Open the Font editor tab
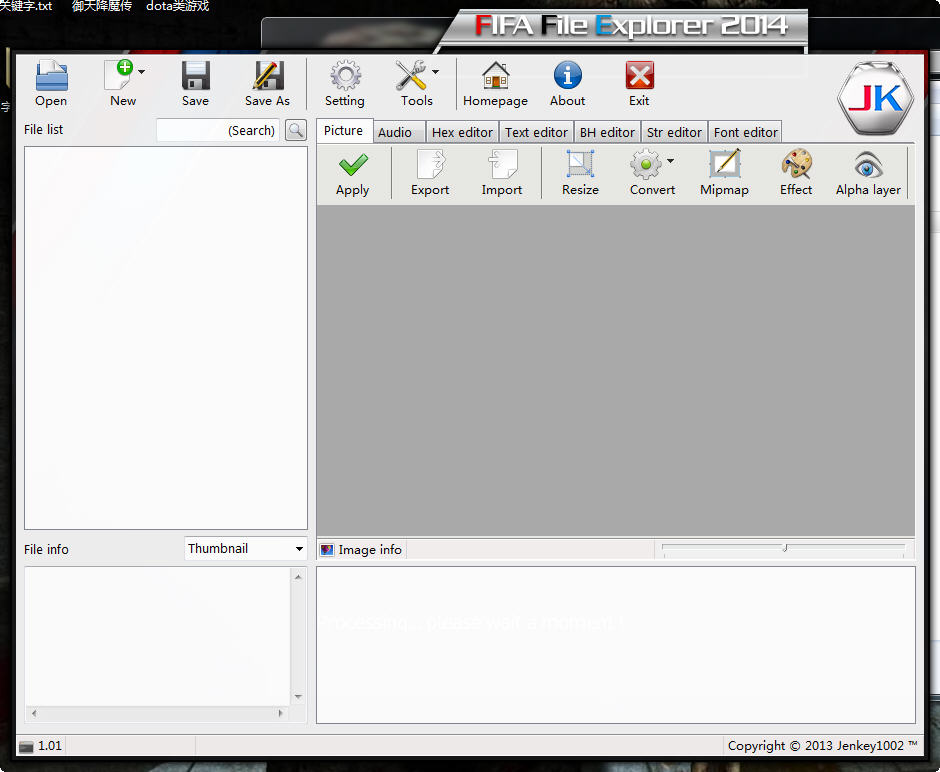This screenshot has width=940, height=772. point(746,132)
